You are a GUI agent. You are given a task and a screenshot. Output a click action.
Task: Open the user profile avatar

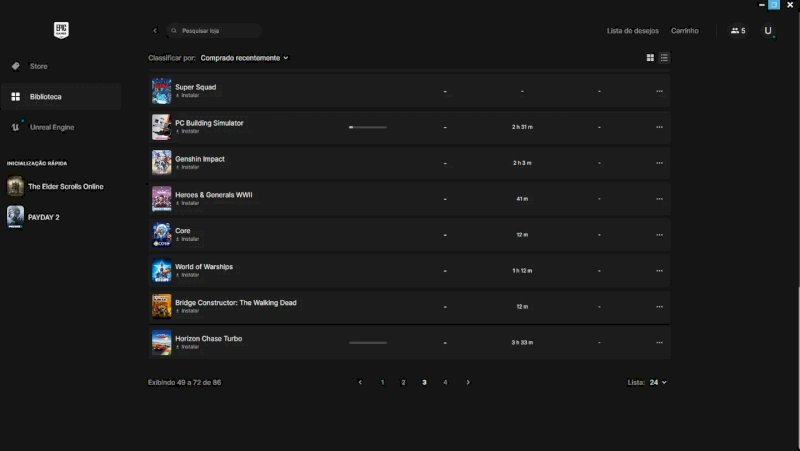(x=768, y=31)
